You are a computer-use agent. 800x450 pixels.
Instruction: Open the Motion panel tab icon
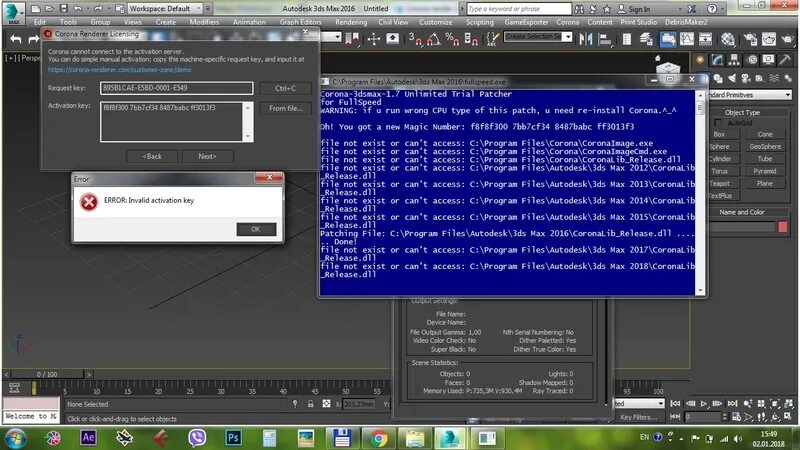pyautogui.click(x=752, y=60)
